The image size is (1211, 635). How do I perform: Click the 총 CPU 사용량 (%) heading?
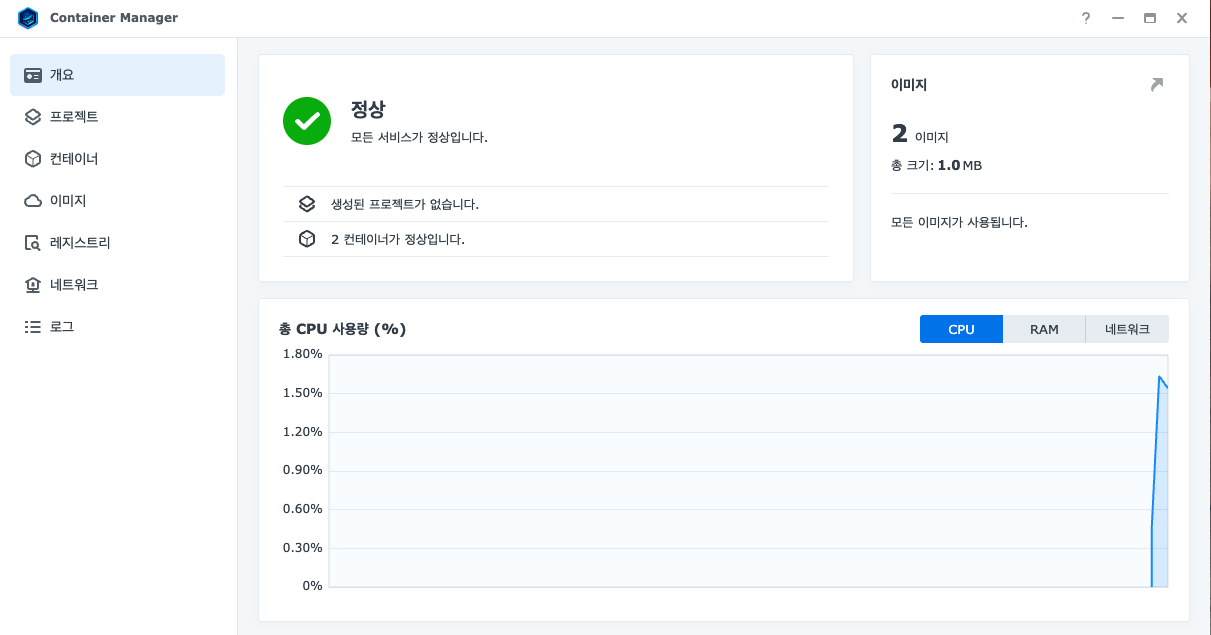(342, 329)
